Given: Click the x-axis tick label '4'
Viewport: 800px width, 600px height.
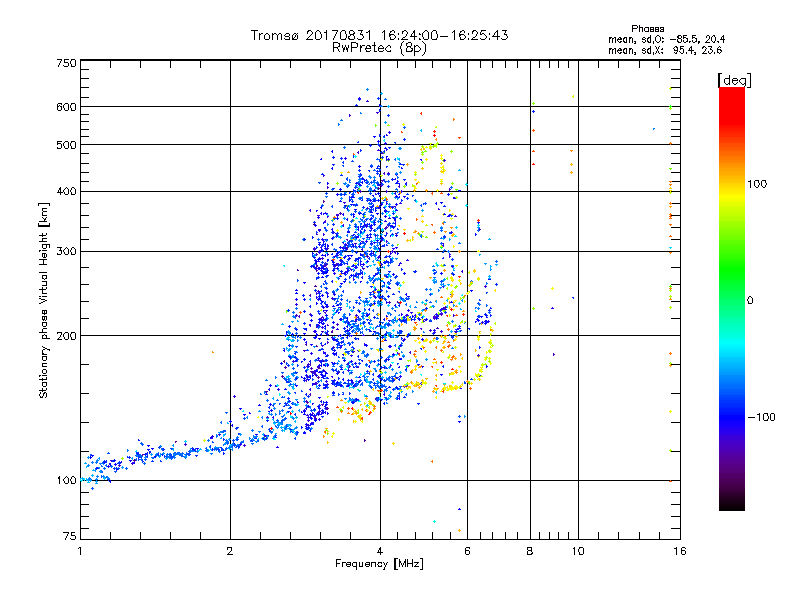Looking at the screenshot, I should point(380,551).
